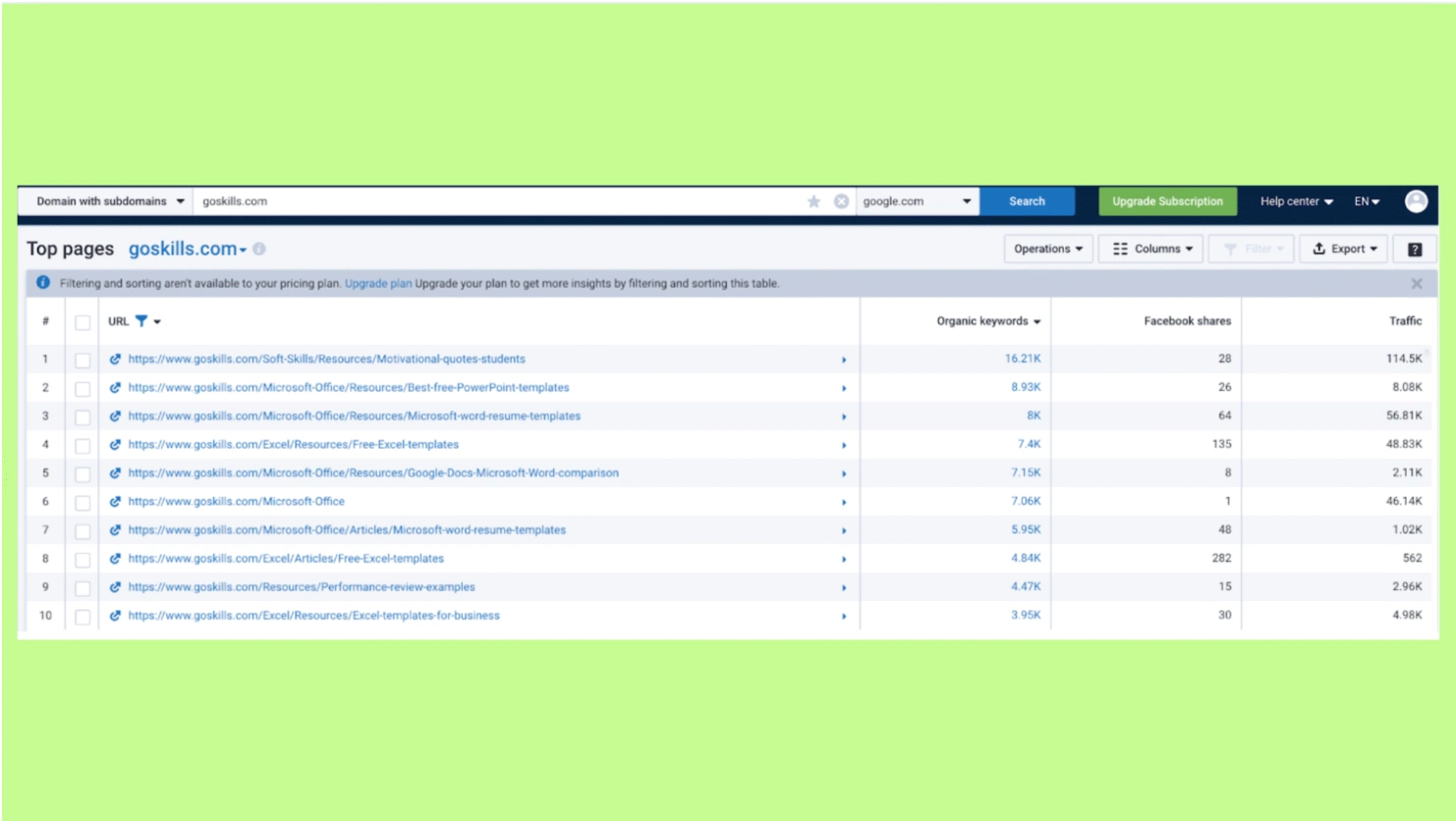This screenshot has width=1456, height=821.
Task: Open the Columns dropdown
Action: tap(1151, 249)
